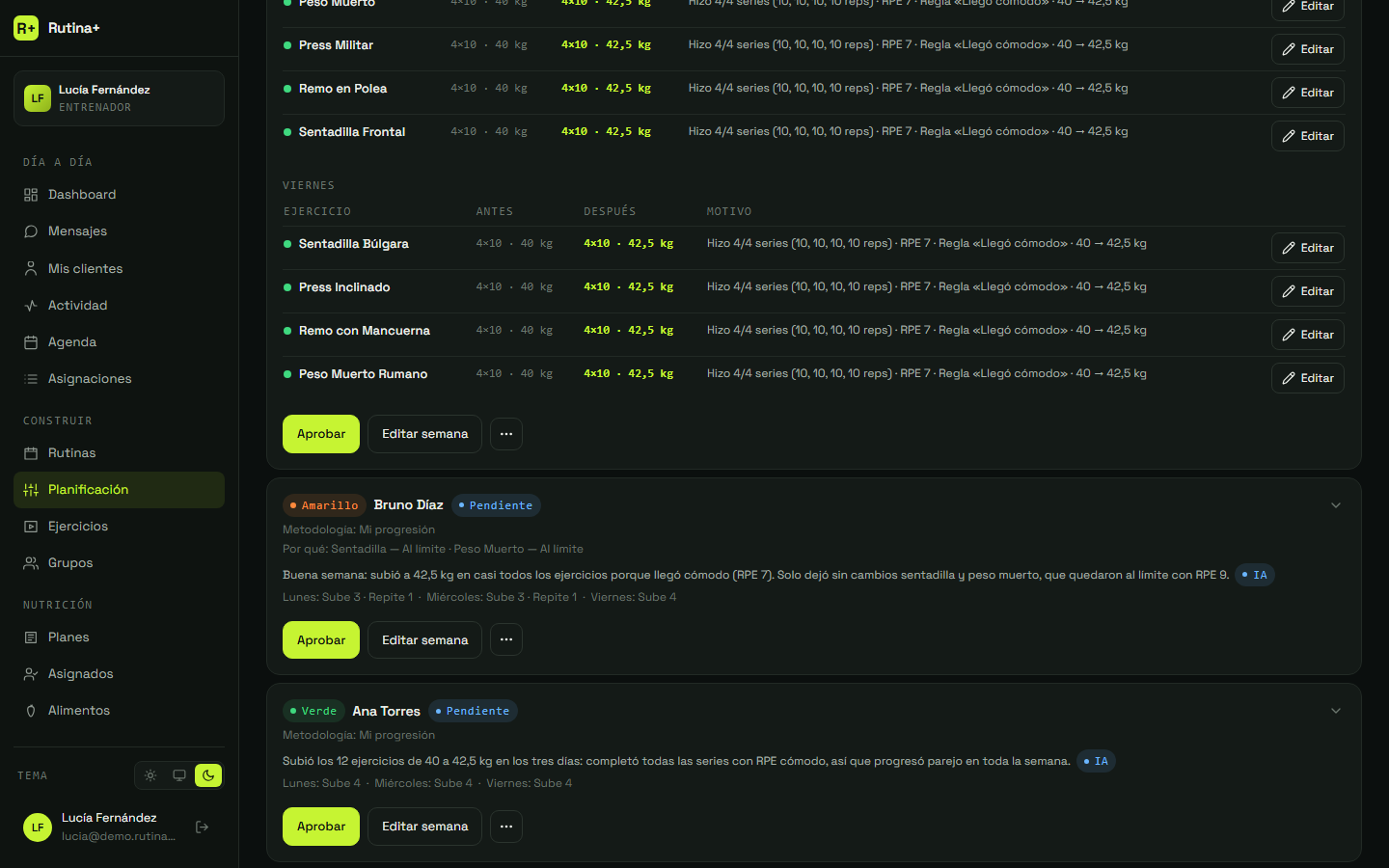Click the Rutinas sidebar icon
Image resolution: width=1389 pixels, height=868 pixels.
31,453
